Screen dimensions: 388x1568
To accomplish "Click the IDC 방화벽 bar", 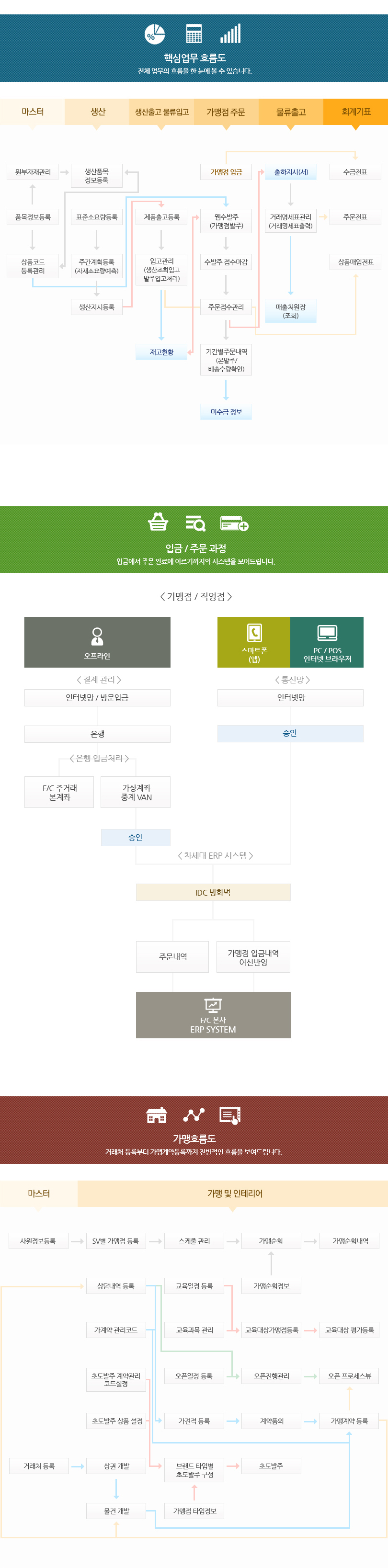I will pyautogui.click(x=213, y=892).
